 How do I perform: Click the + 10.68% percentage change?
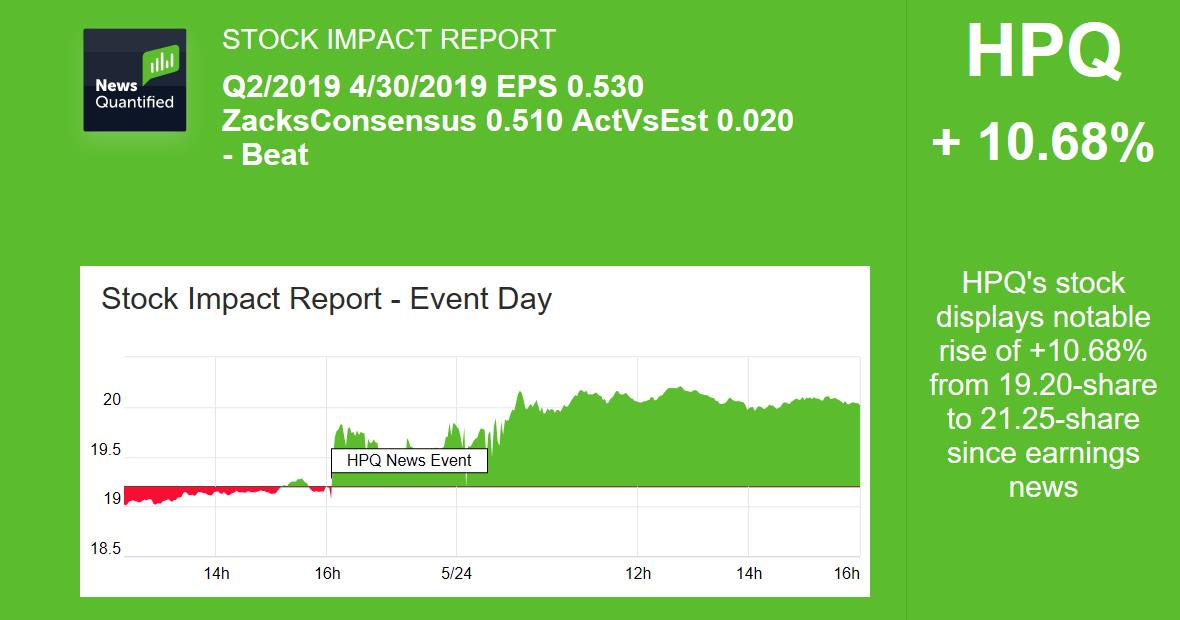coord(1043,145)
